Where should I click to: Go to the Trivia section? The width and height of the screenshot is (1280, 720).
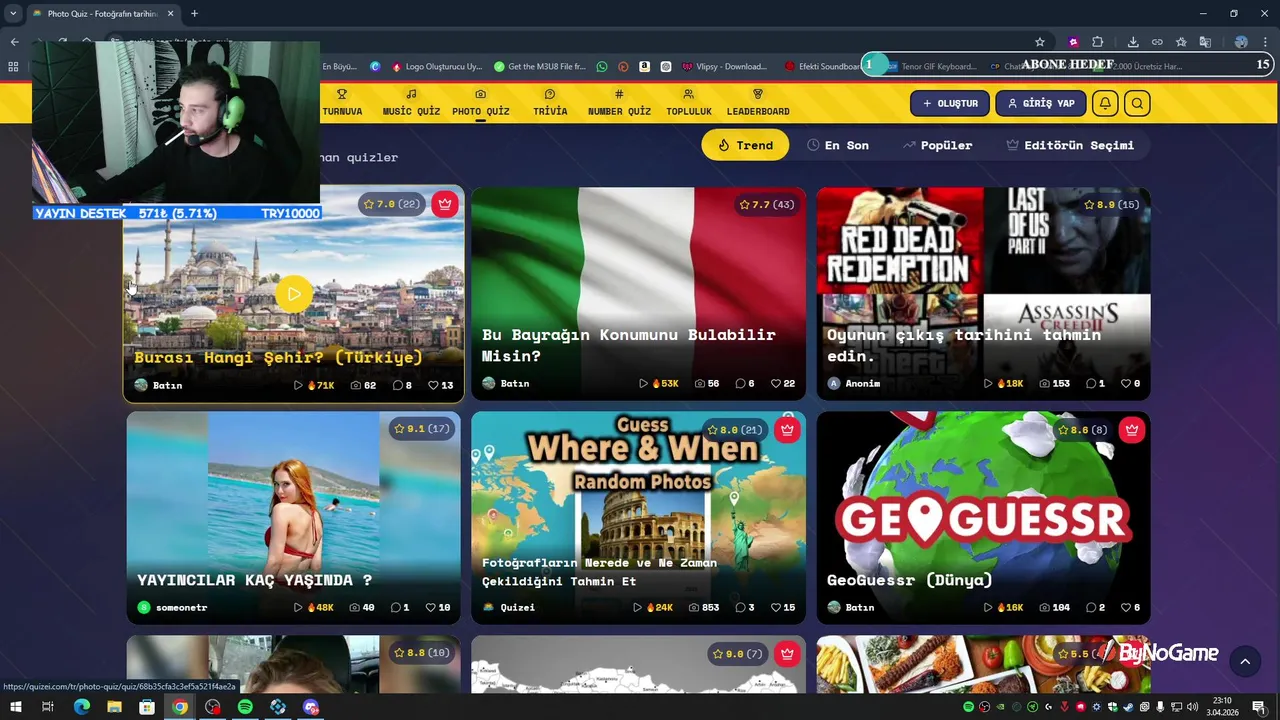550,102
